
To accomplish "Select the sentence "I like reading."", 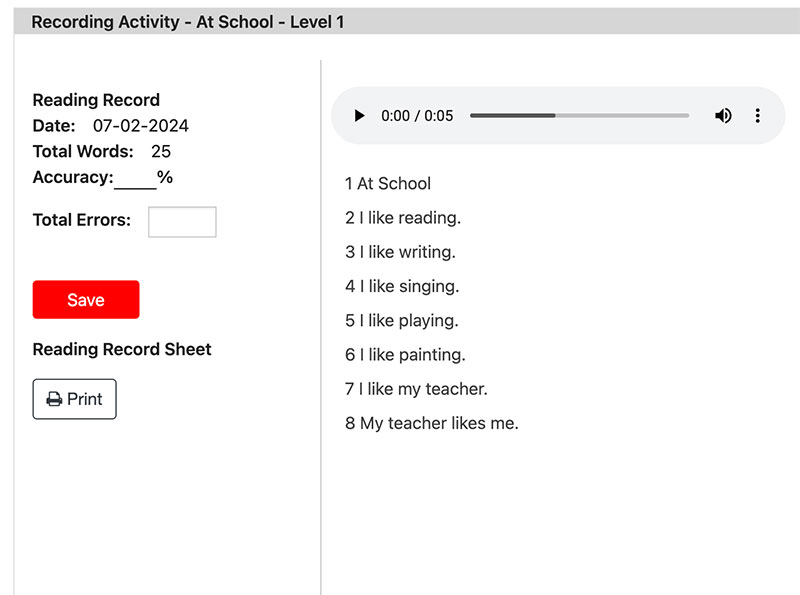I will 409,218.
